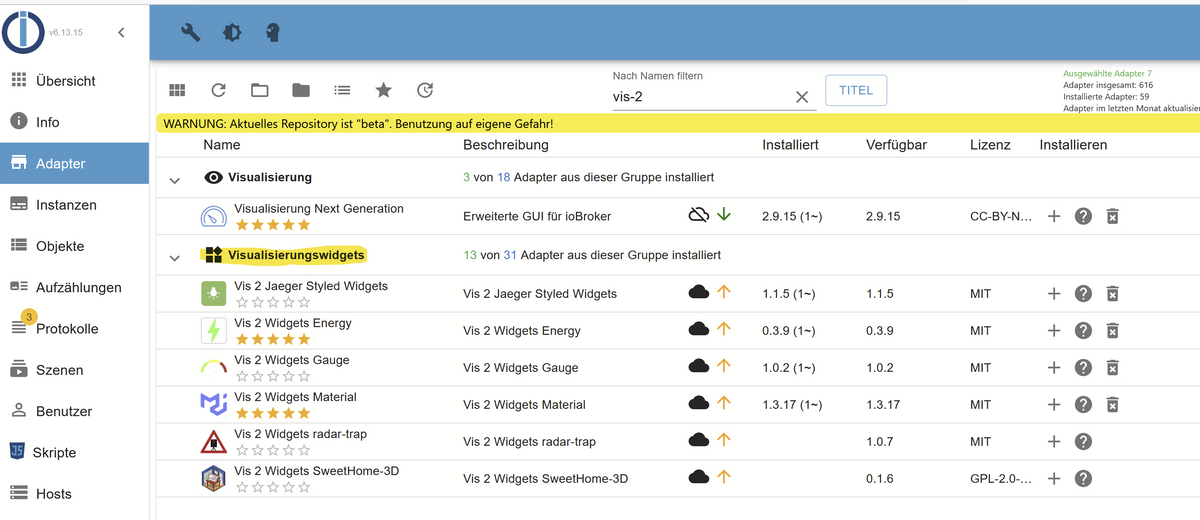Open Info in the sidebar

74,122
